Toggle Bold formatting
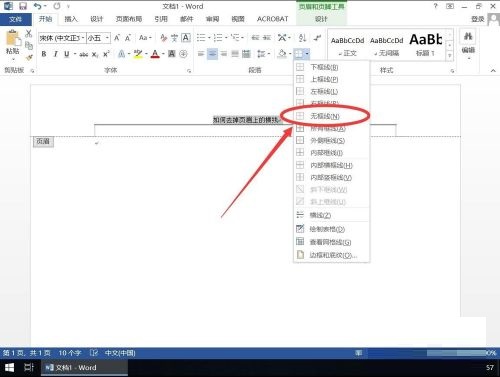The height and width of the screenshot is (377, 500). coord(44,54)
